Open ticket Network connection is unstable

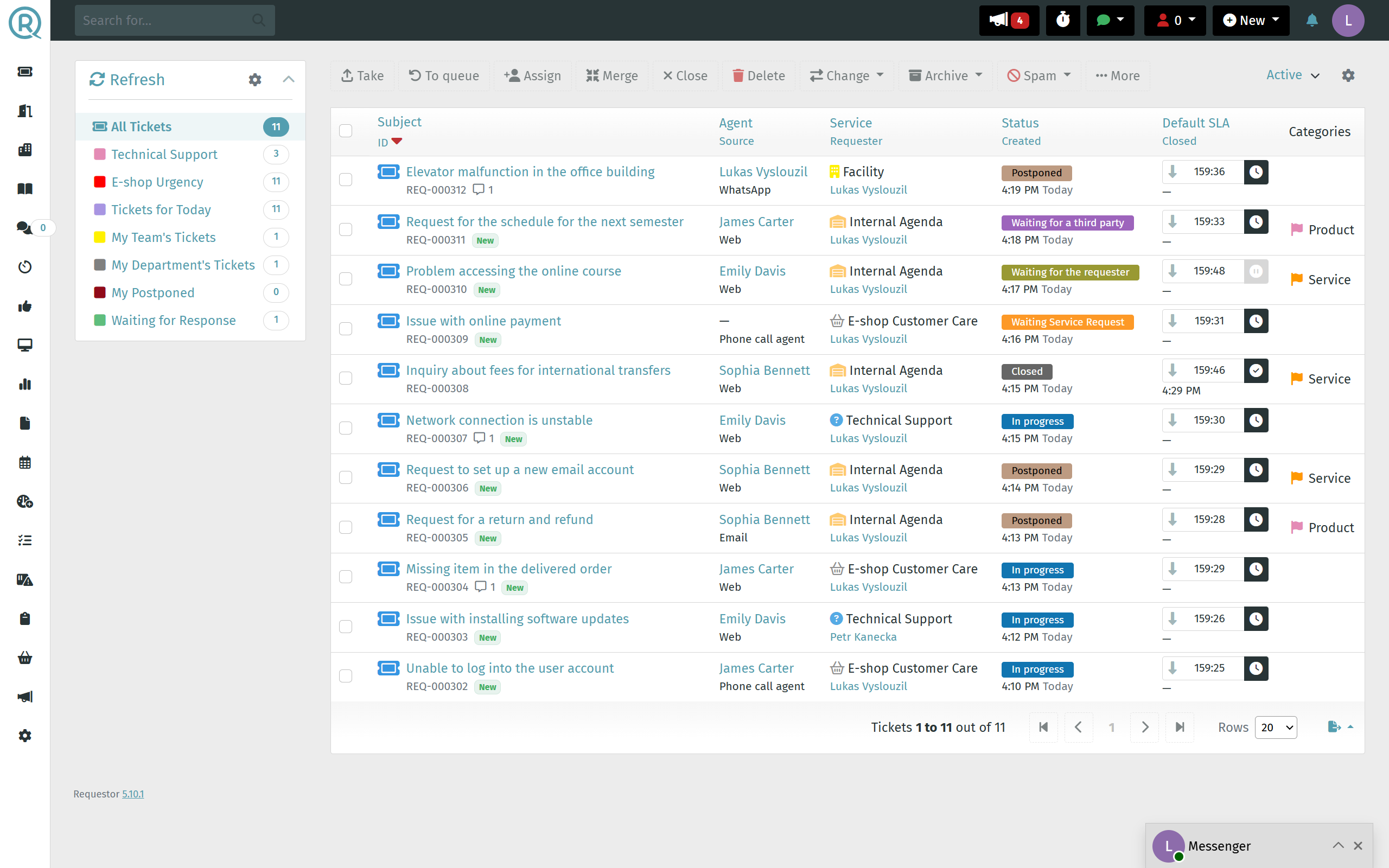(499, 420)
